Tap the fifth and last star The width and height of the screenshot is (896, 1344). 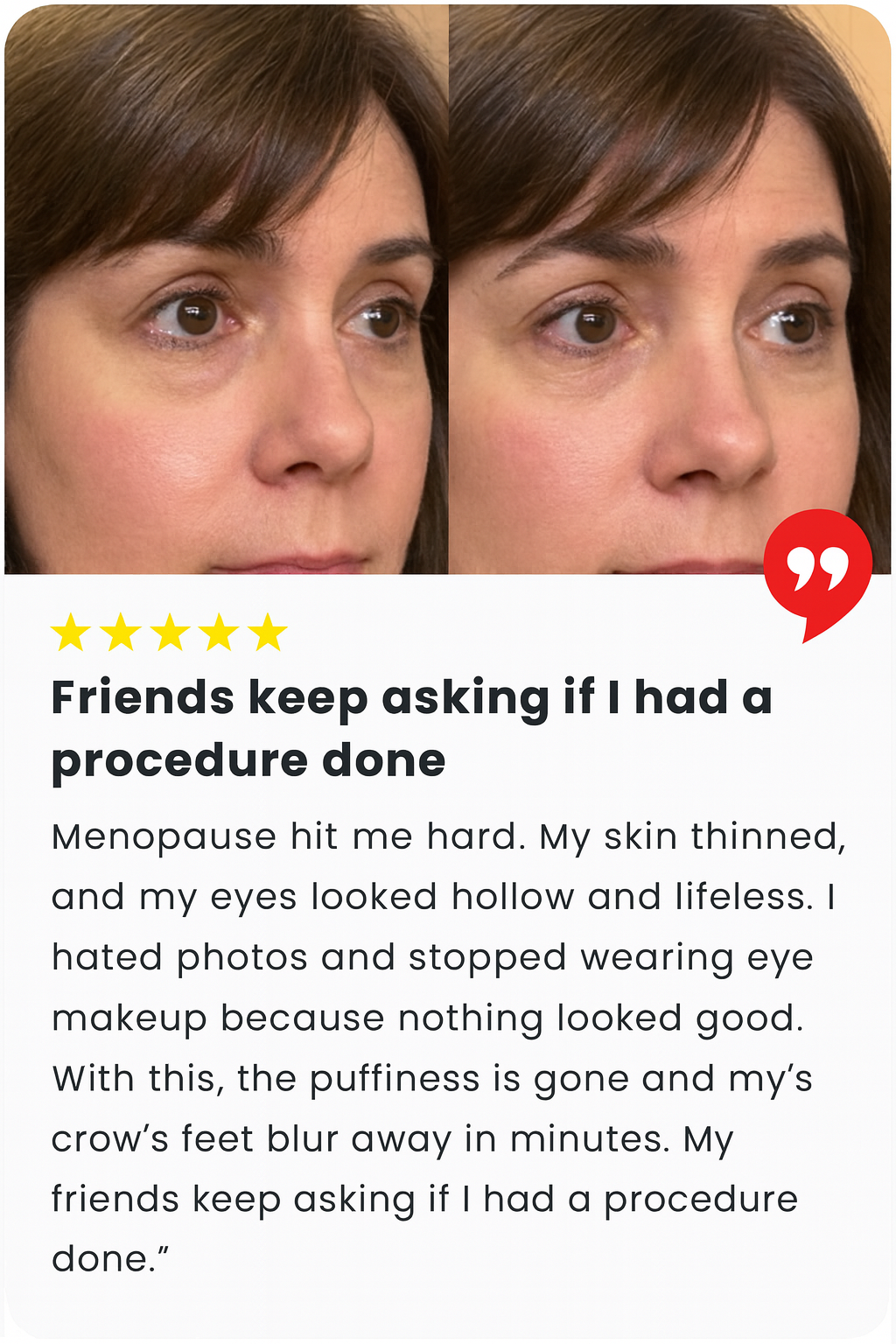click(268, 632)
